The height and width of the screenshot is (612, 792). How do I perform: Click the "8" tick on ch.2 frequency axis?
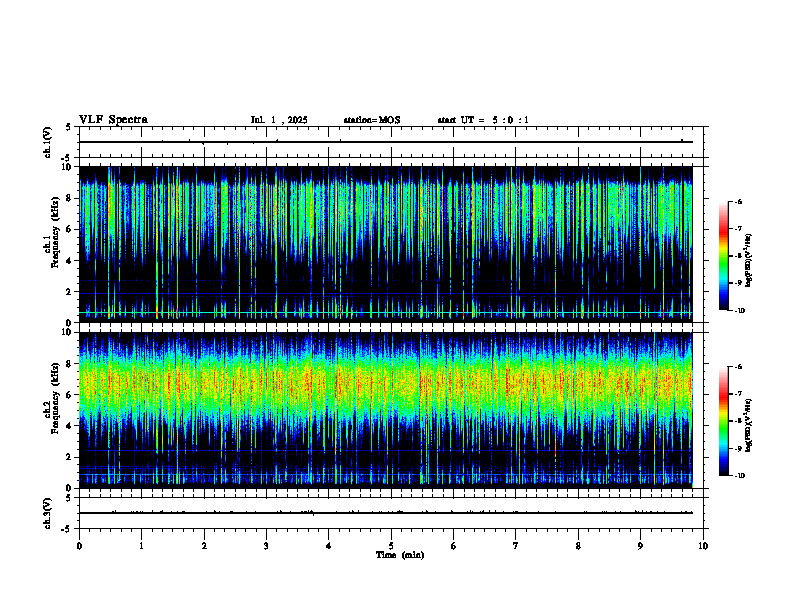(70, 364)
